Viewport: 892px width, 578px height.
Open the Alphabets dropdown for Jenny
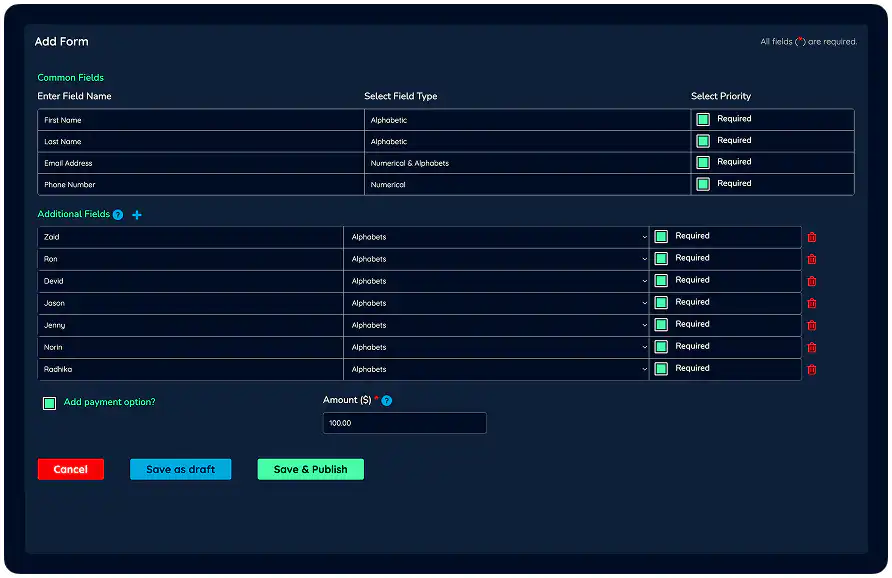tap(495, 324)
